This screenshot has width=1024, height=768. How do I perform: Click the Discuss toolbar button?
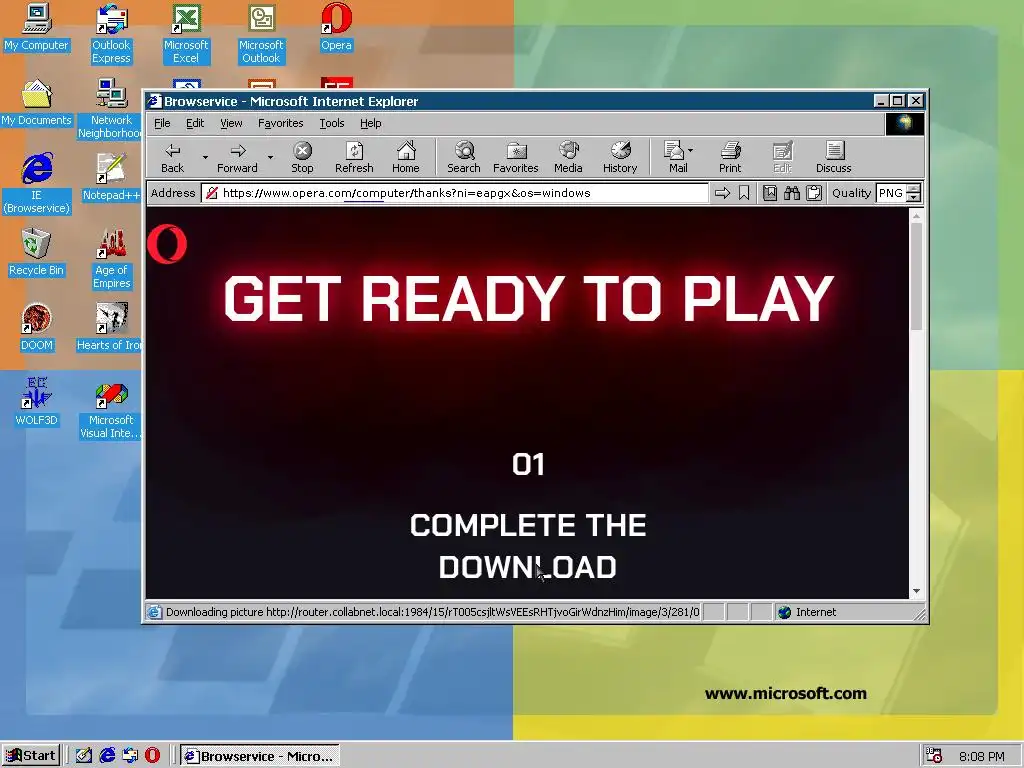click(x=833, y=157)
